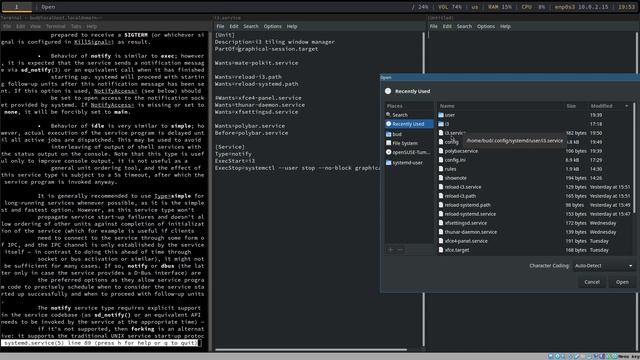Screen dimensions: 640x360
Task: Click the 19:53 clock in the top bar
Action: [626, 7]
